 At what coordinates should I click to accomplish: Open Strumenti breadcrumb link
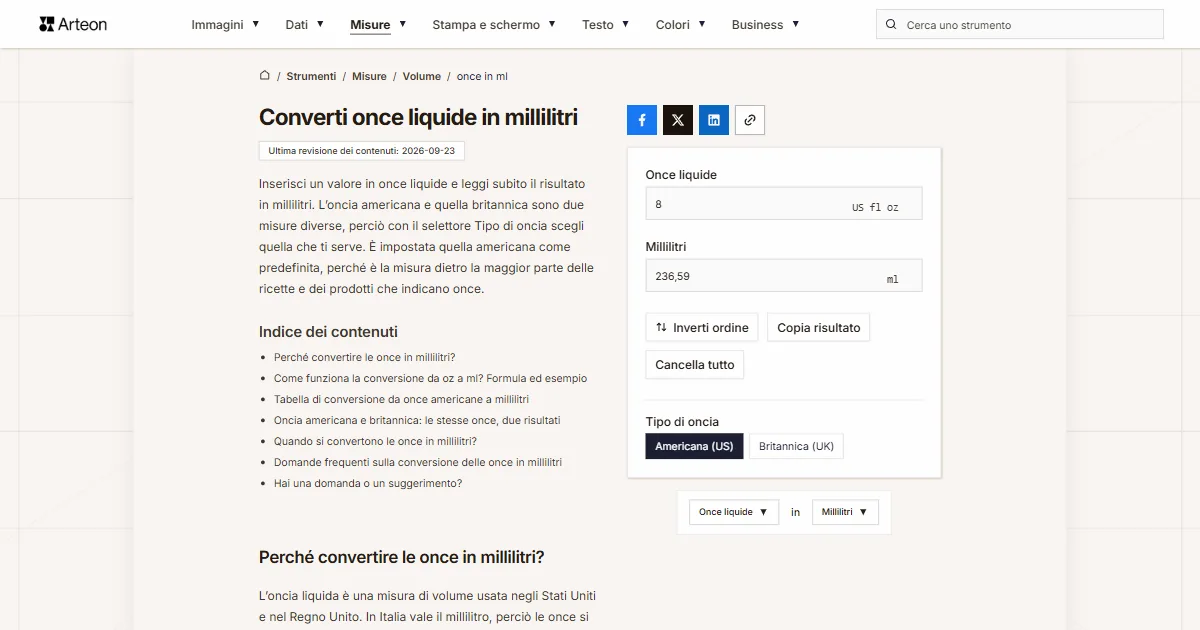tap(311, 76)
